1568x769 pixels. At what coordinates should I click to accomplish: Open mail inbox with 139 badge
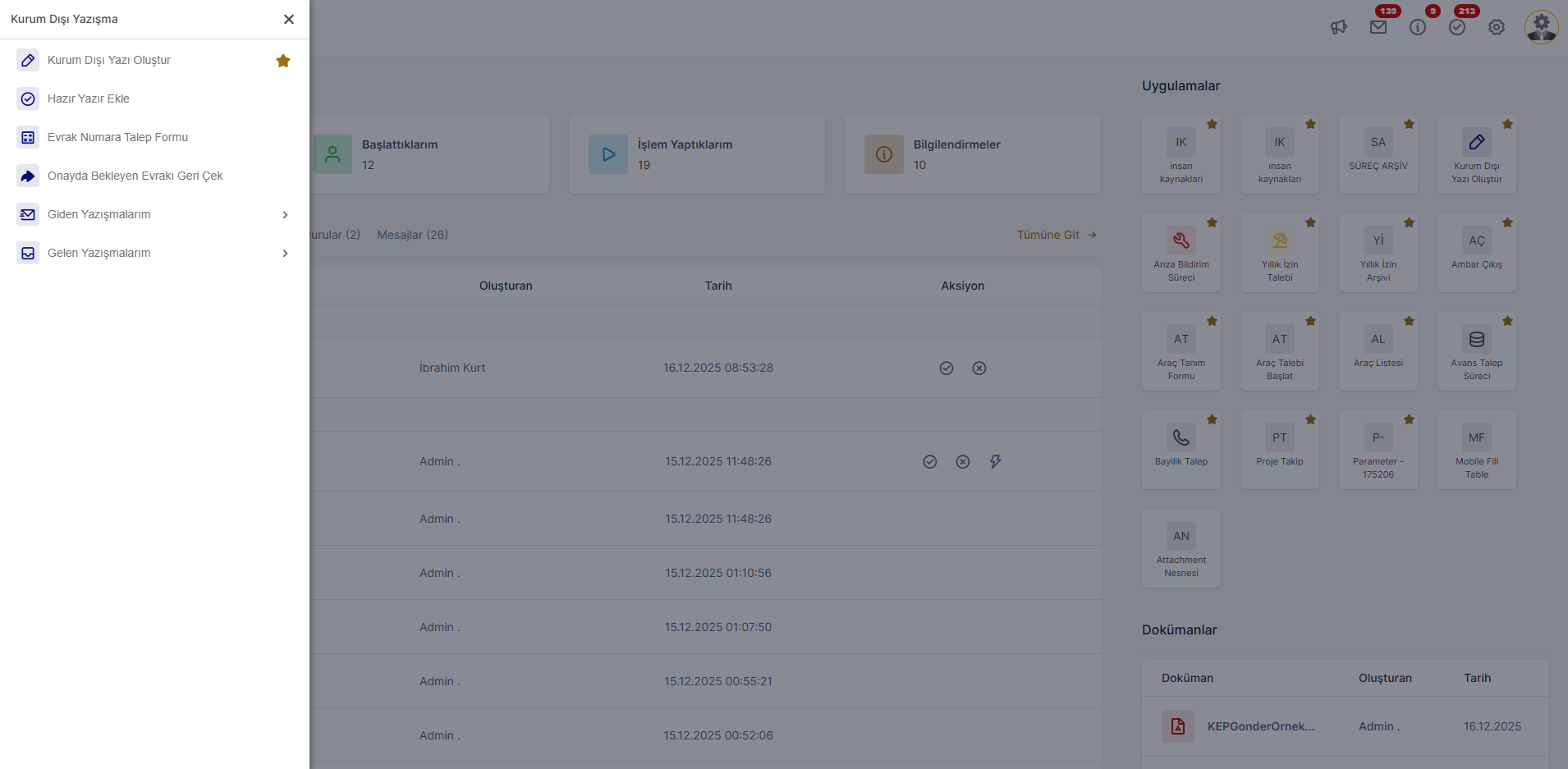[x=1378, y=27]
